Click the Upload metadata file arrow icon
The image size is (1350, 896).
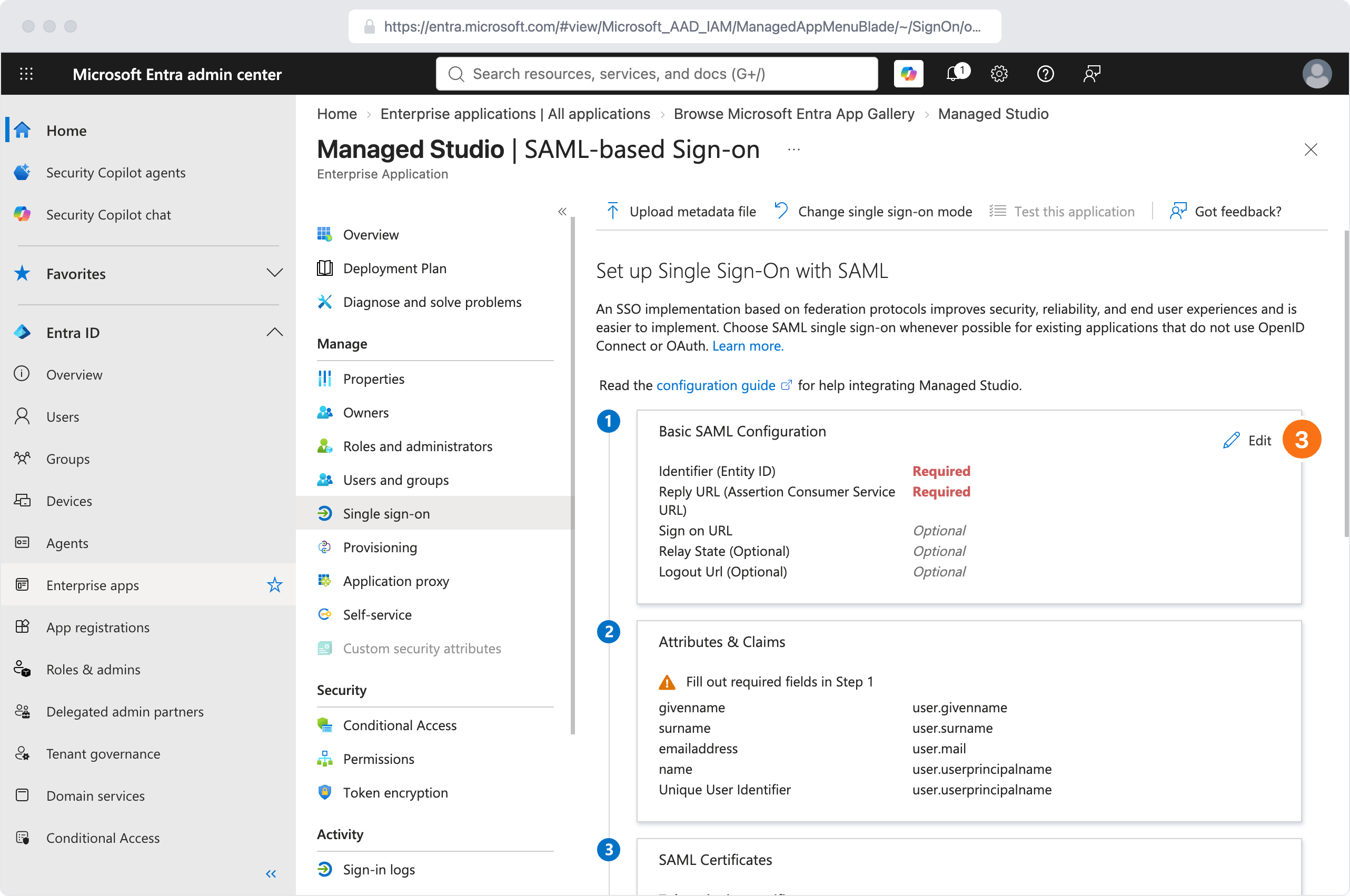(612, 212)
